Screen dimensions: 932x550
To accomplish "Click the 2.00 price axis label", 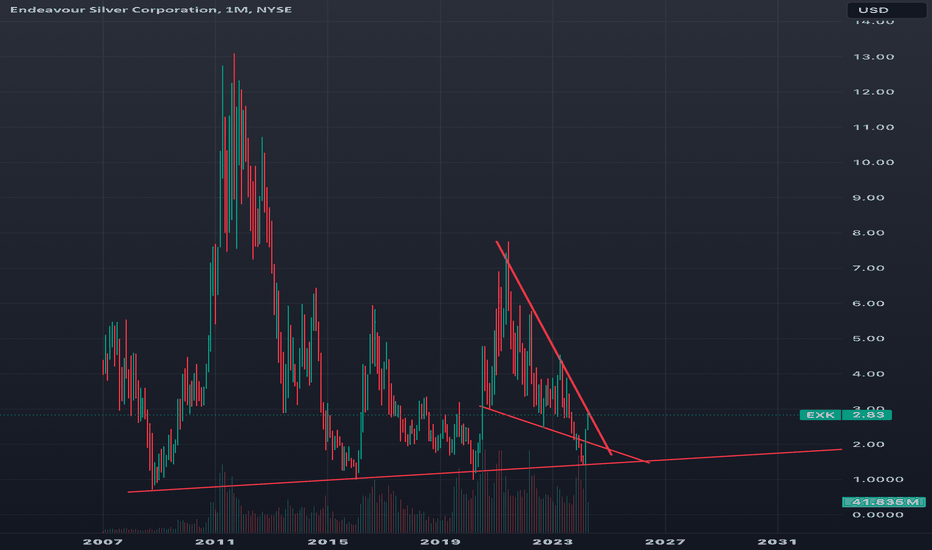I will (x=868, y=445).
